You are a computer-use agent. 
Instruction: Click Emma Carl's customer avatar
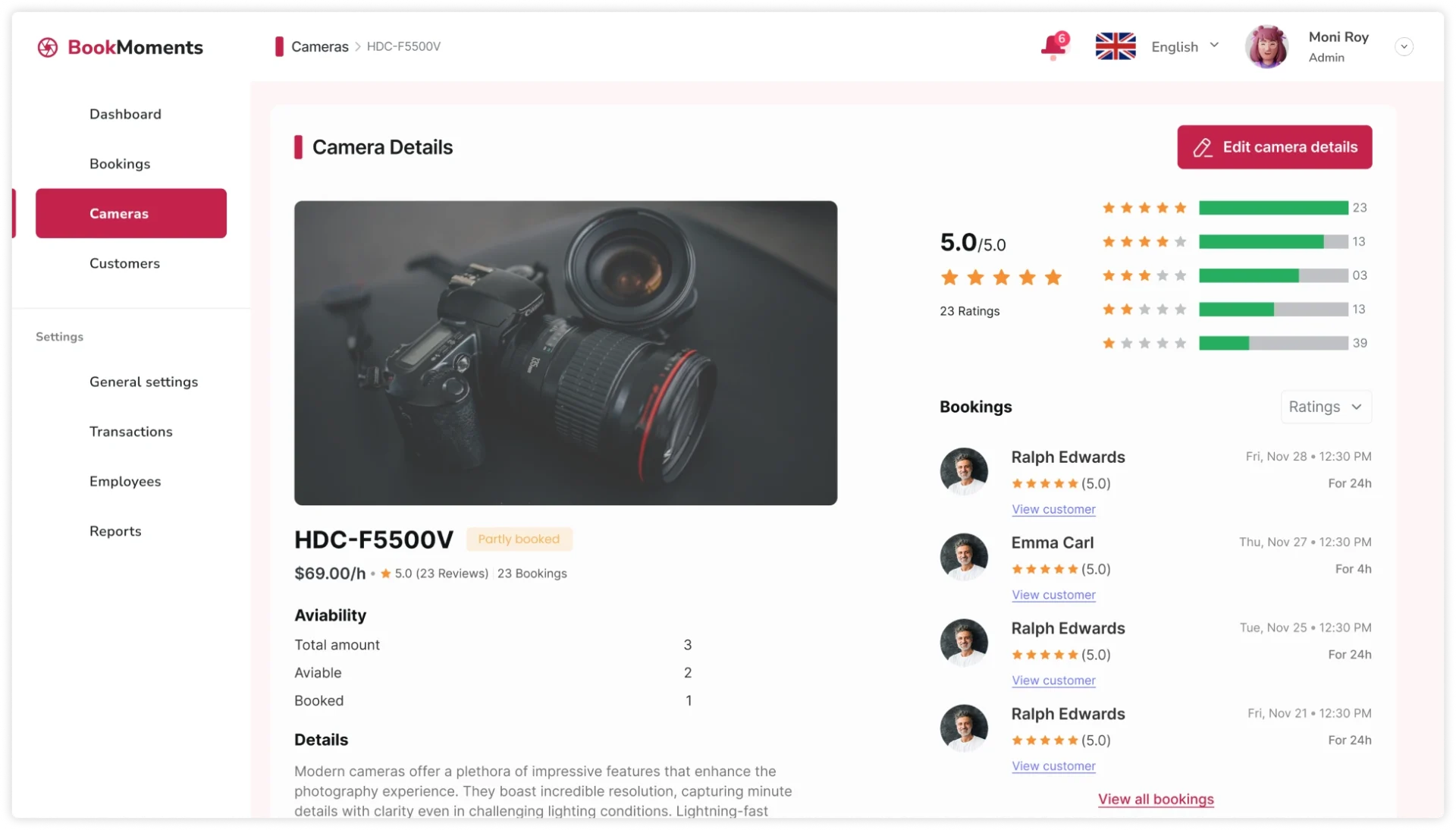coord(964,556)
